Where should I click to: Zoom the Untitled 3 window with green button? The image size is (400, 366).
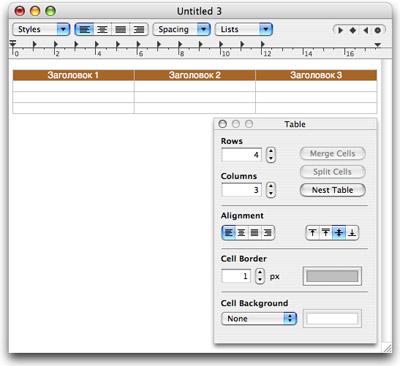(50, 11)
